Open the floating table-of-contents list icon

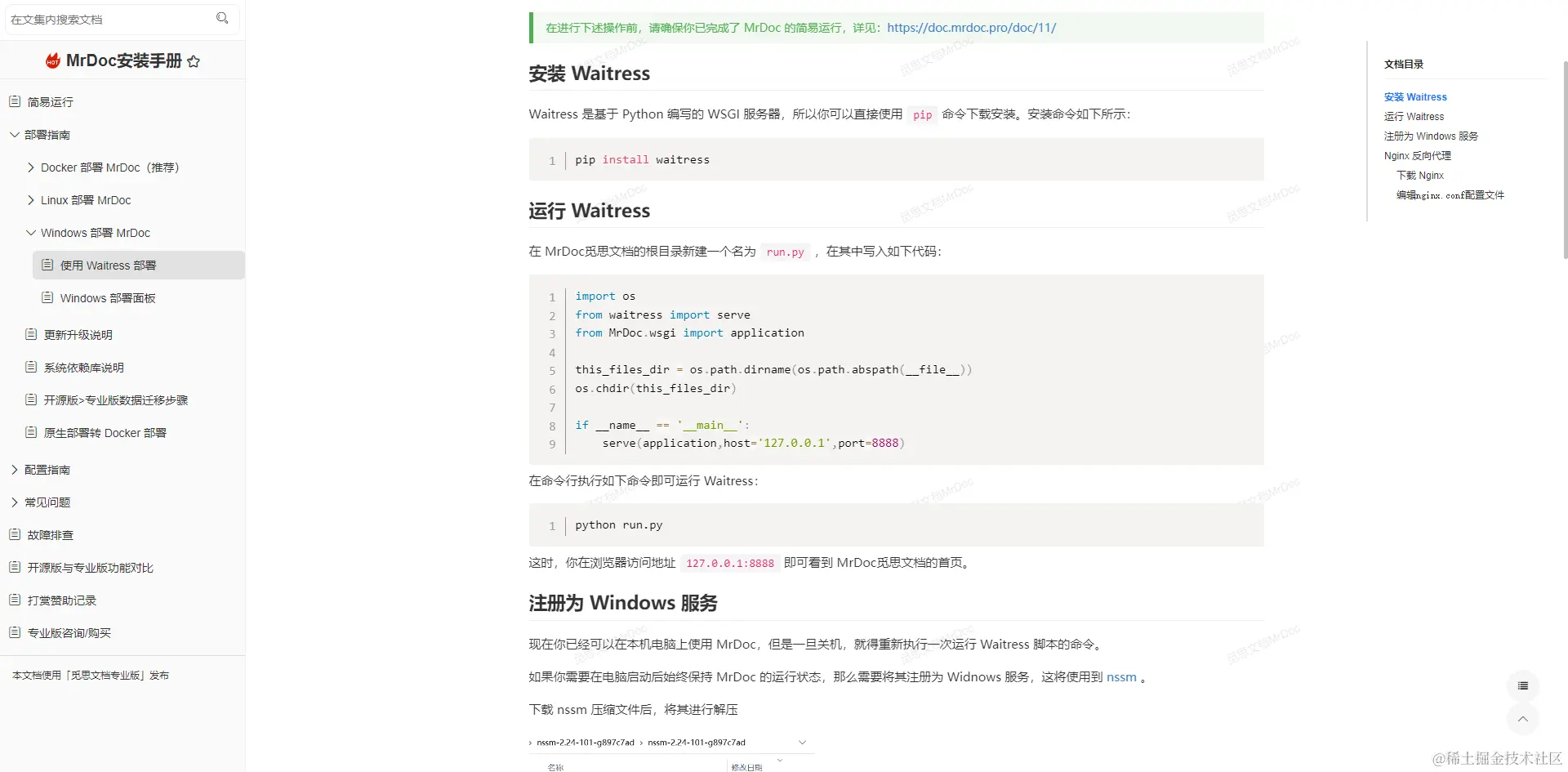click(x=1522, y=686)
